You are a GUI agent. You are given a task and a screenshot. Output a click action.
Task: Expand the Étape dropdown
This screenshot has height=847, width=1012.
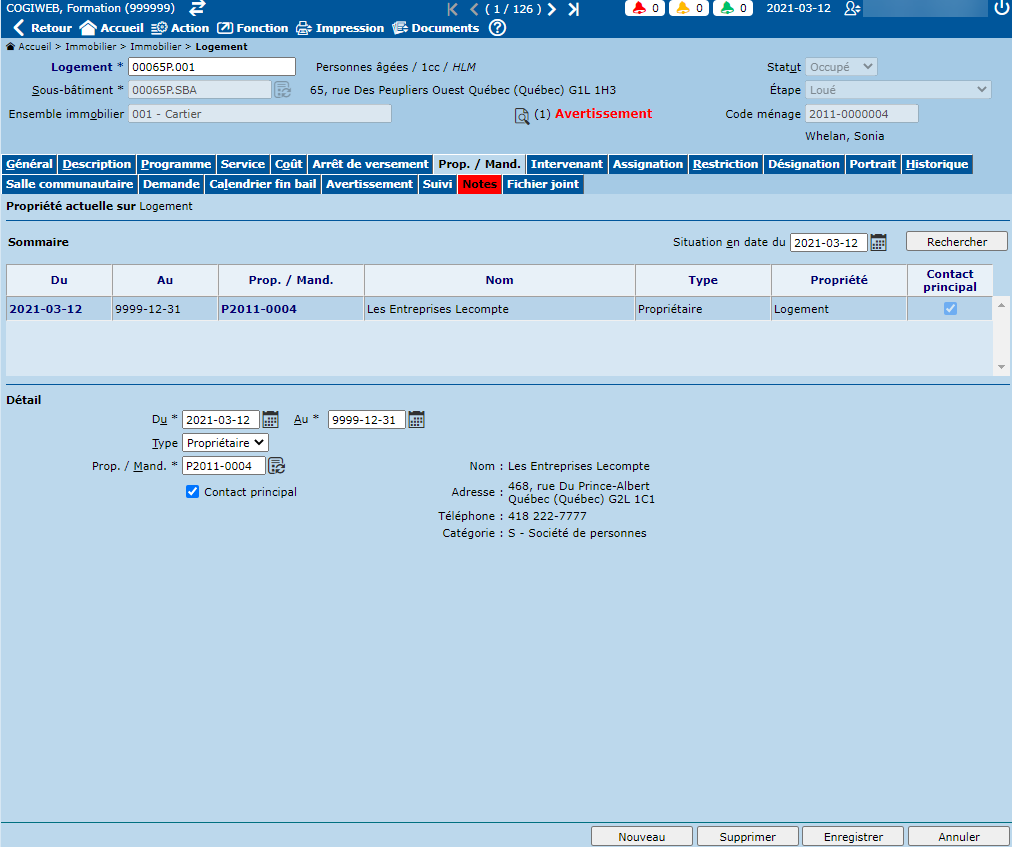pyautogui.click(x=898, y=90)
